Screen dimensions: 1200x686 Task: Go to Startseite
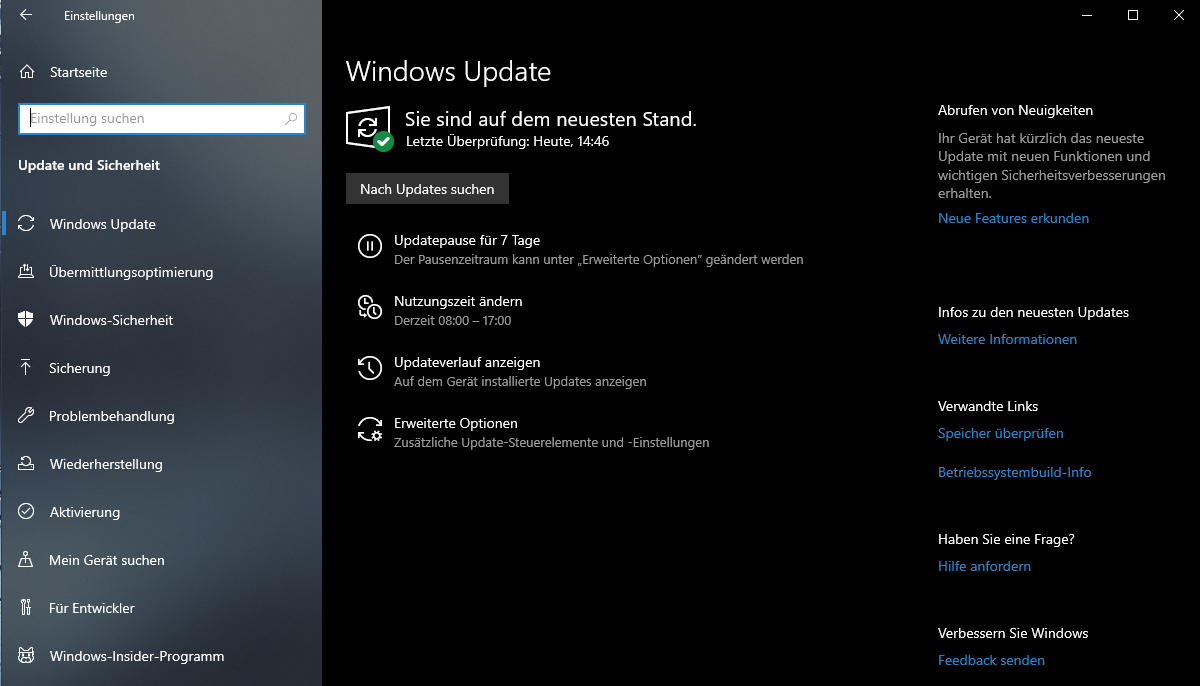[x=161, y=72]
